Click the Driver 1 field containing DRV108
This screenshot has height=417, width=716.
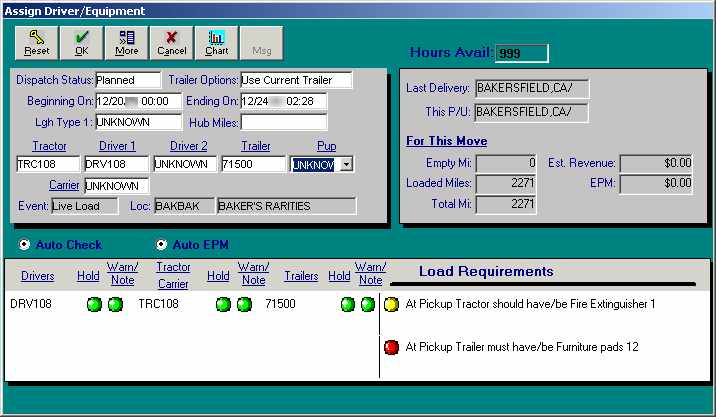116,164
